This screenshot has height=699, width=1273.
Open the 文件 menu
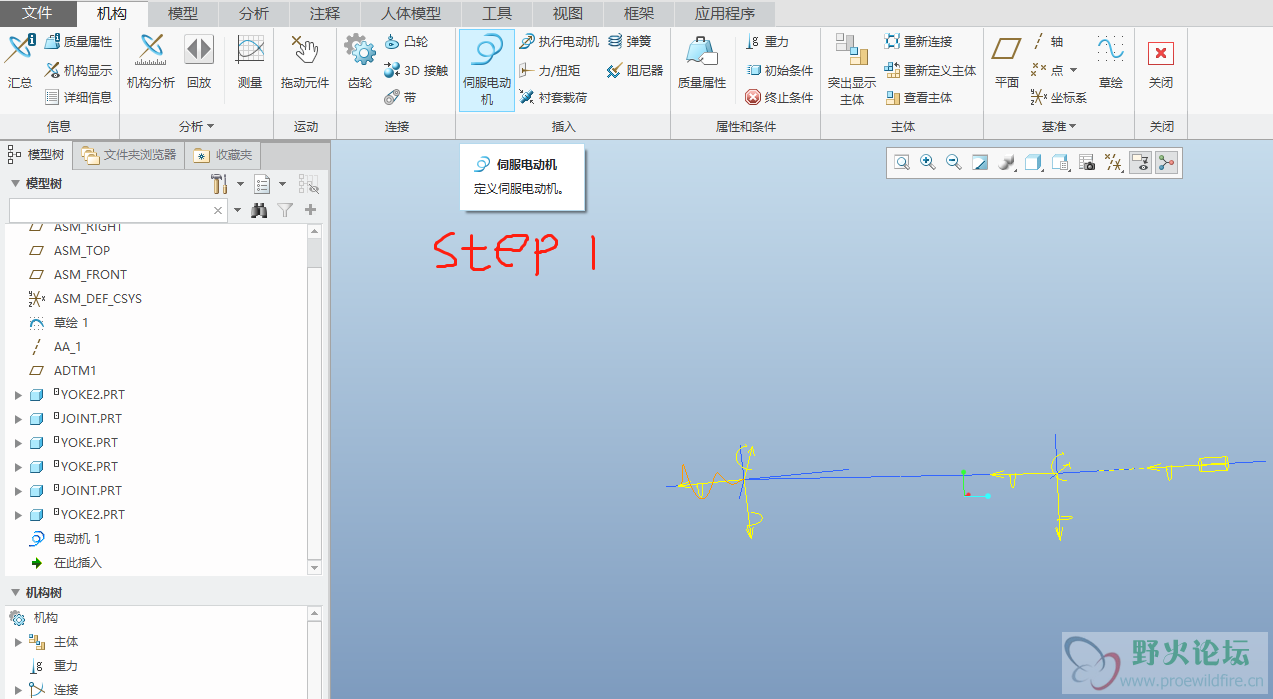pyautogui.click(x=37, y=14)
